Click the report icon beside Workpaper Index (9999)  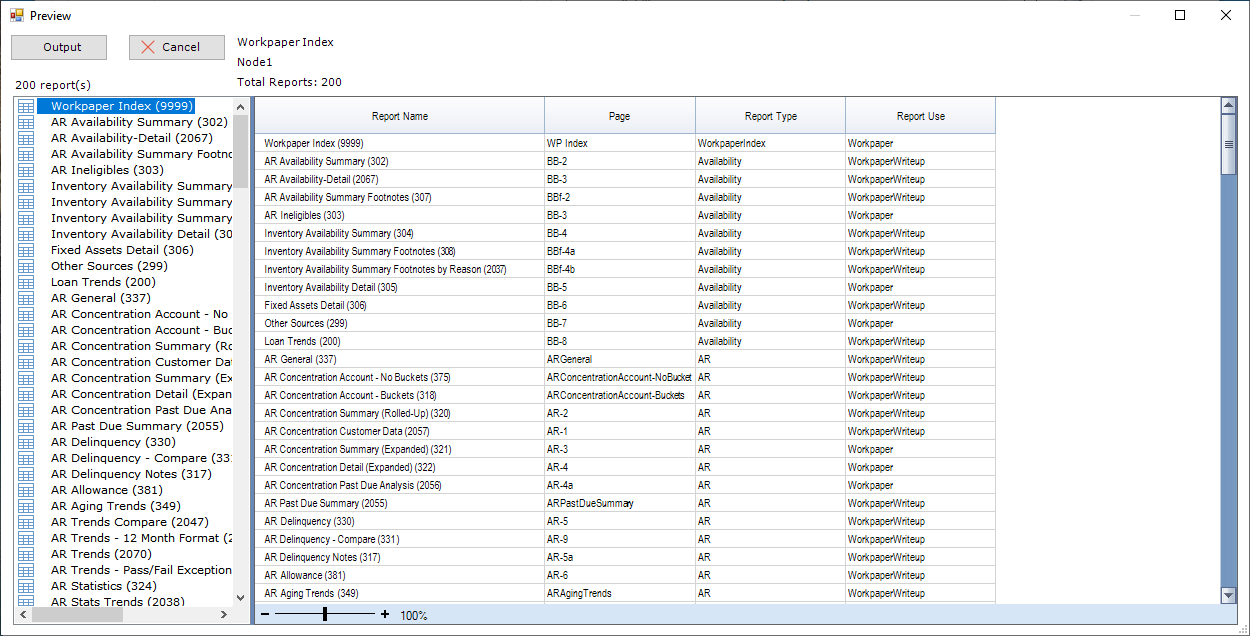click(x=26, y=106)
